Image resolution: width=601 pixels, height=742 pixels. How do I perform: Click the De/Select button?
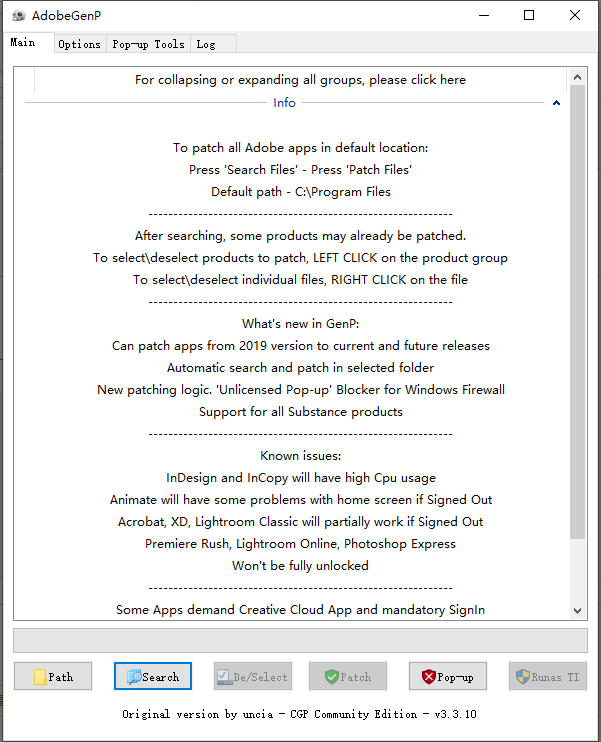pyautogui.click(x=253, y=676)
